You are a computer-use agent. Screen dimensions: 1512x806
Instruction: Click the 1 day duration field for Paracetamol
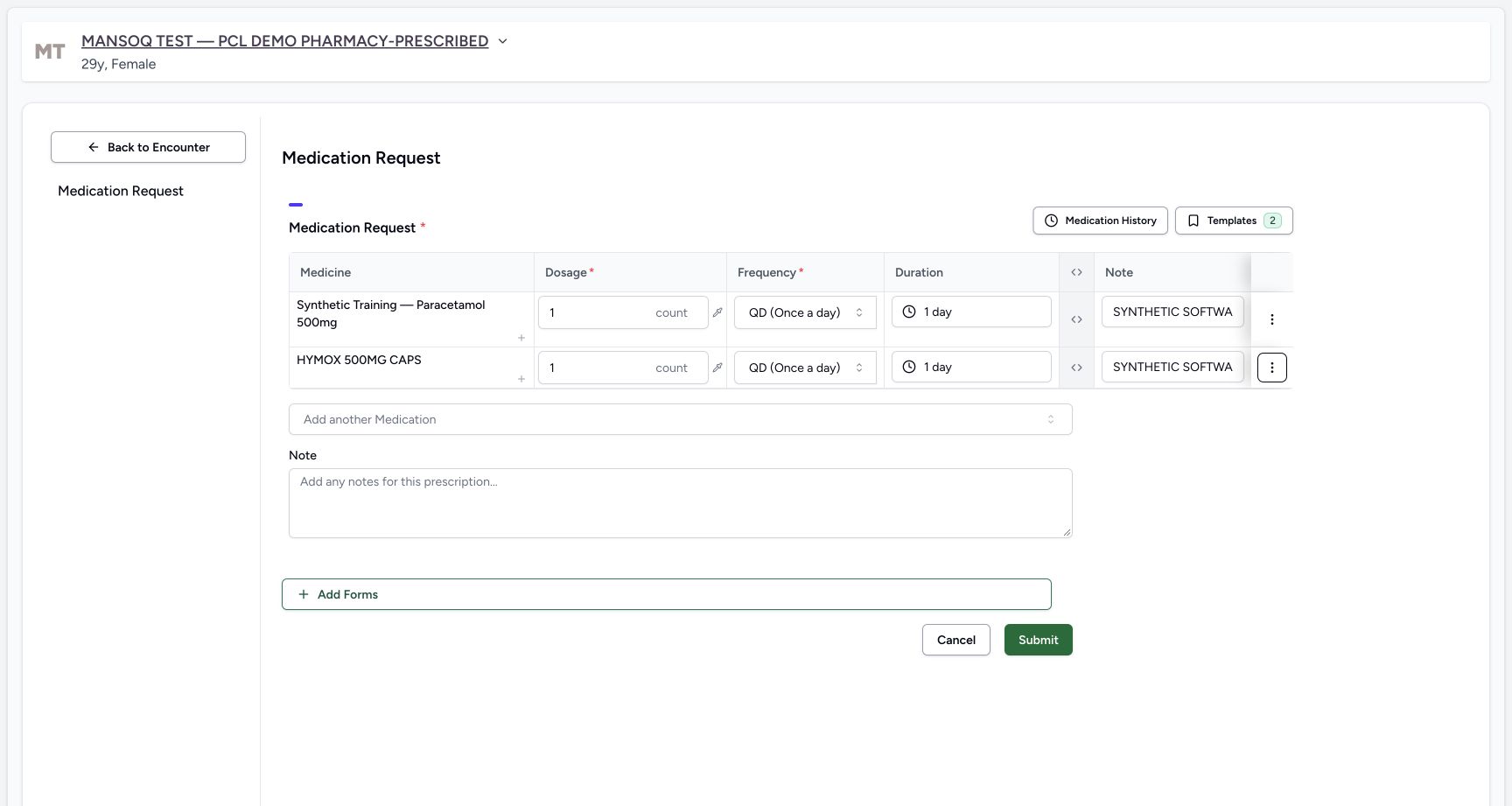click(x=971, y=312)
